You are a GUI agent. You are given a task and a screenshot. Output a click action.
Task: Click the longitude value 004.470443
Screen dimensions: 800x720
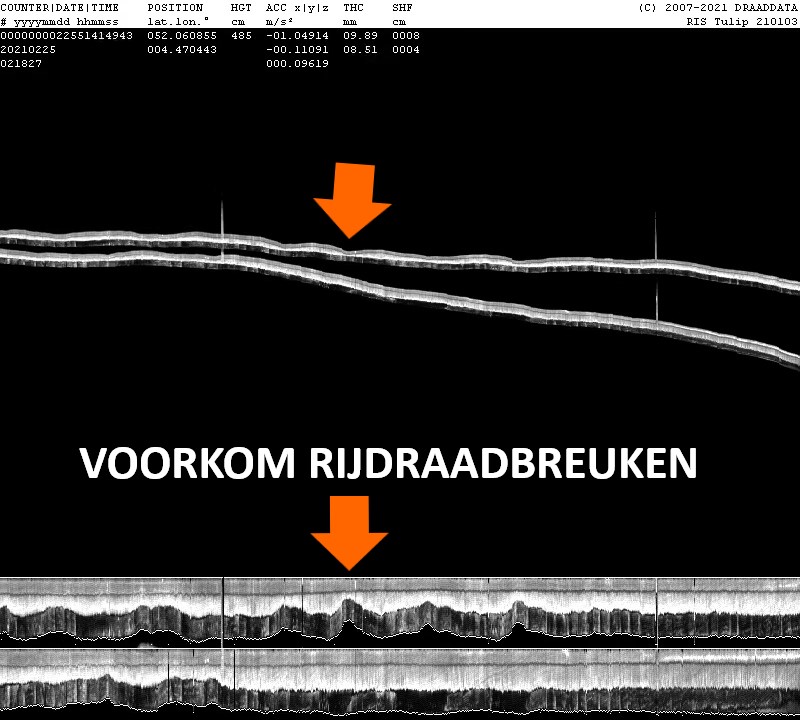click(x=182, y=49)
